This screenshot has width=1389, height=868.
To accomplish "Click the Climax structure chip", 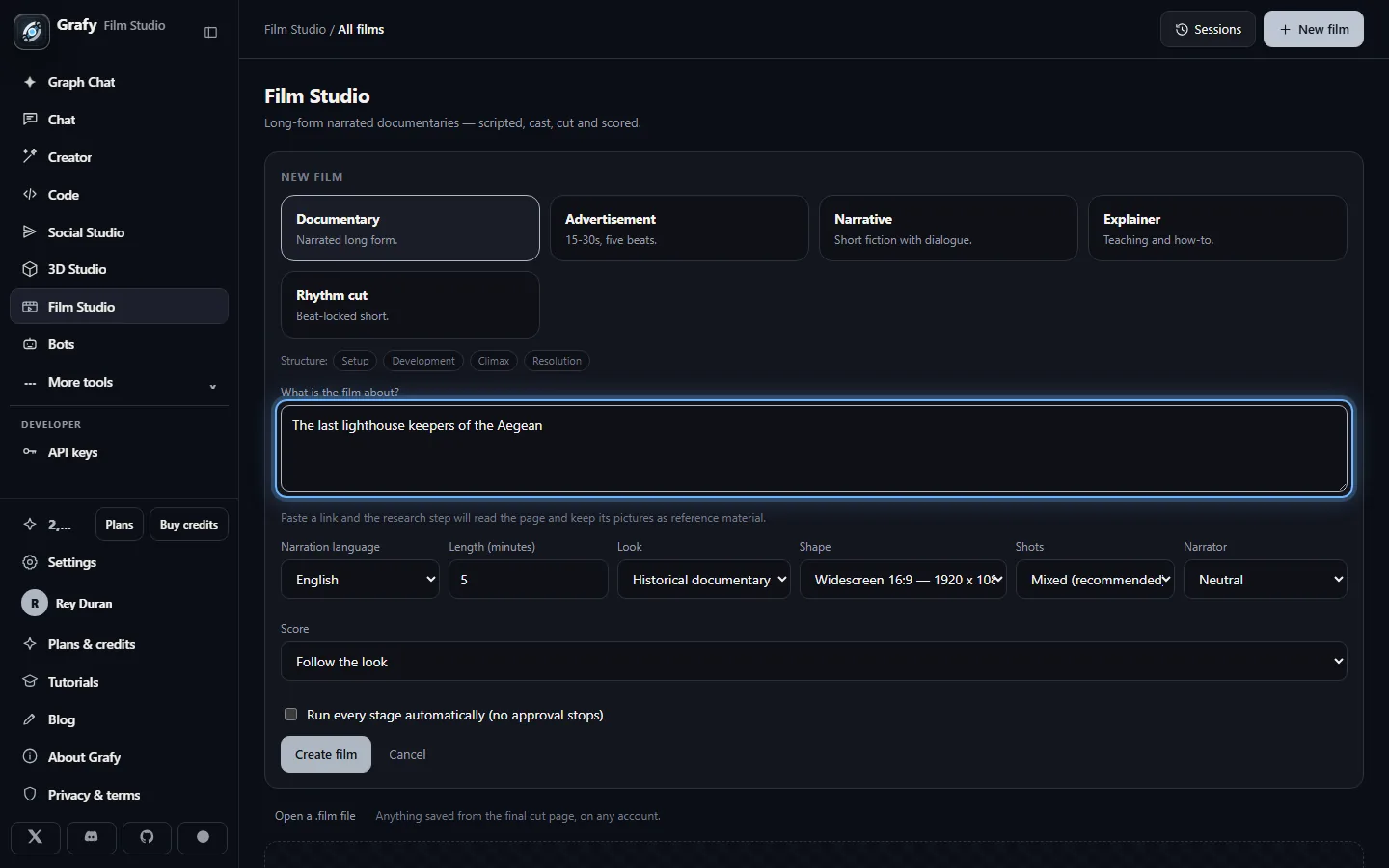I will [493, 361].
